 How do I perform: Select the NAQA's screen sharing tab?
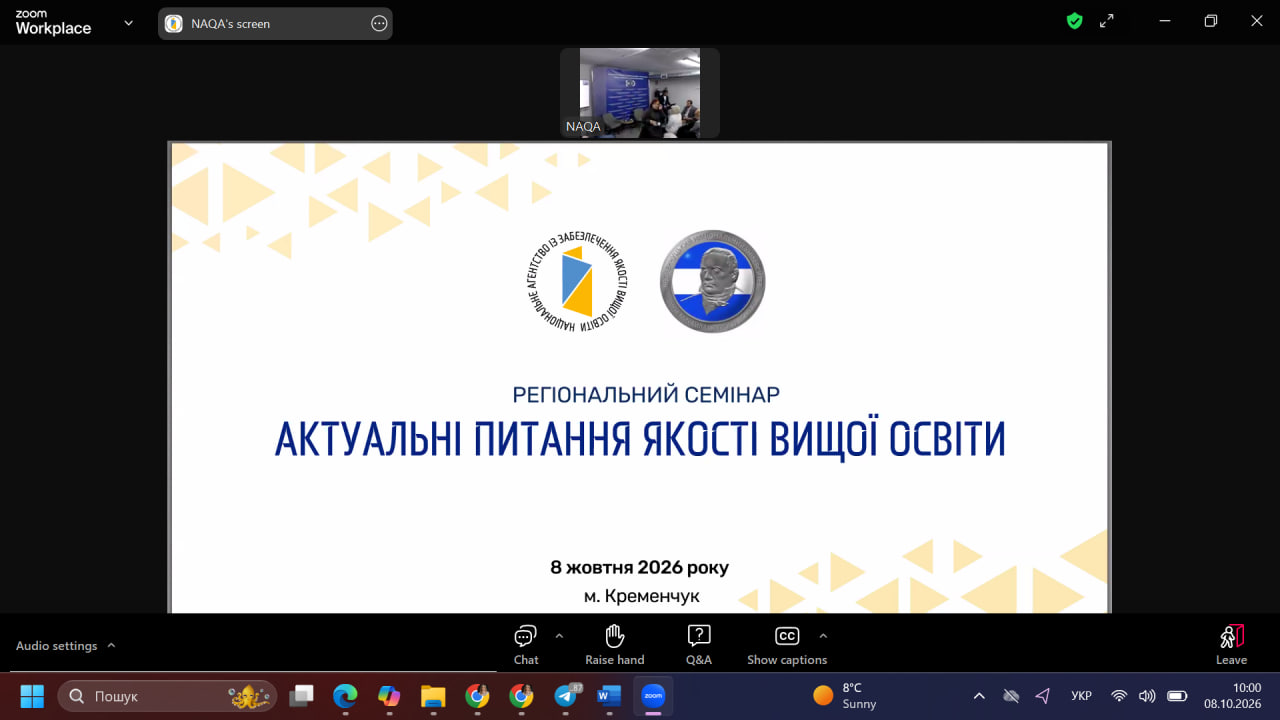click(x=275, y=24)
